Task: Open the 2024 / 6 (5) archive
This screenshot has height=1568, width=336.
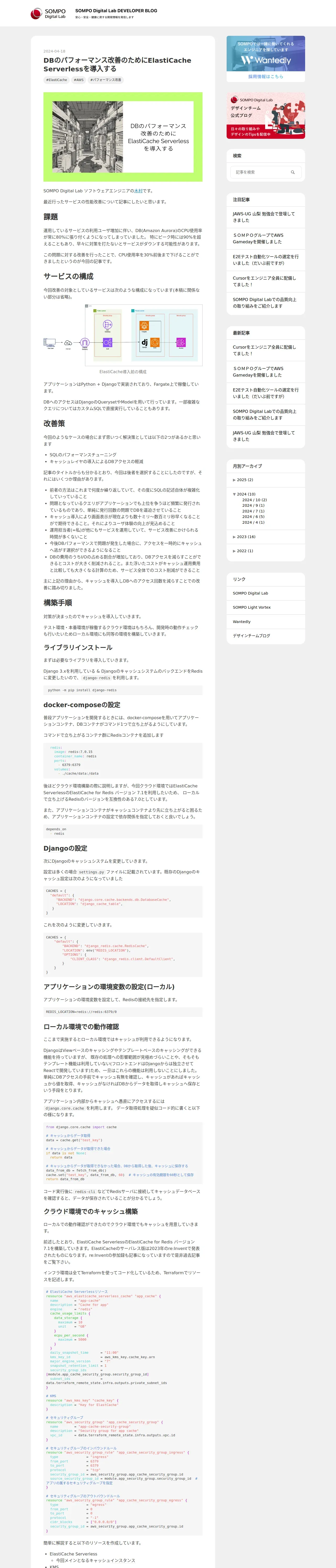Action: coord(253,517)
